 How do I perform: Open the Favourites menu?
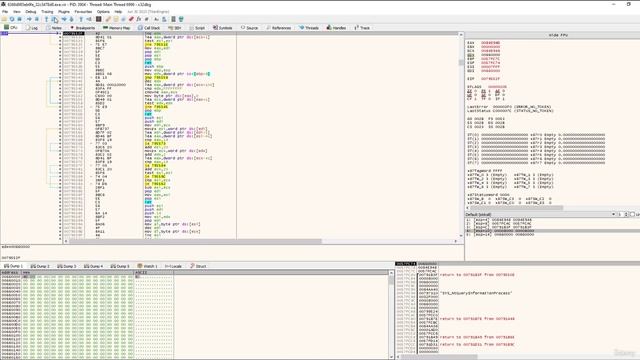coord(83,12)
